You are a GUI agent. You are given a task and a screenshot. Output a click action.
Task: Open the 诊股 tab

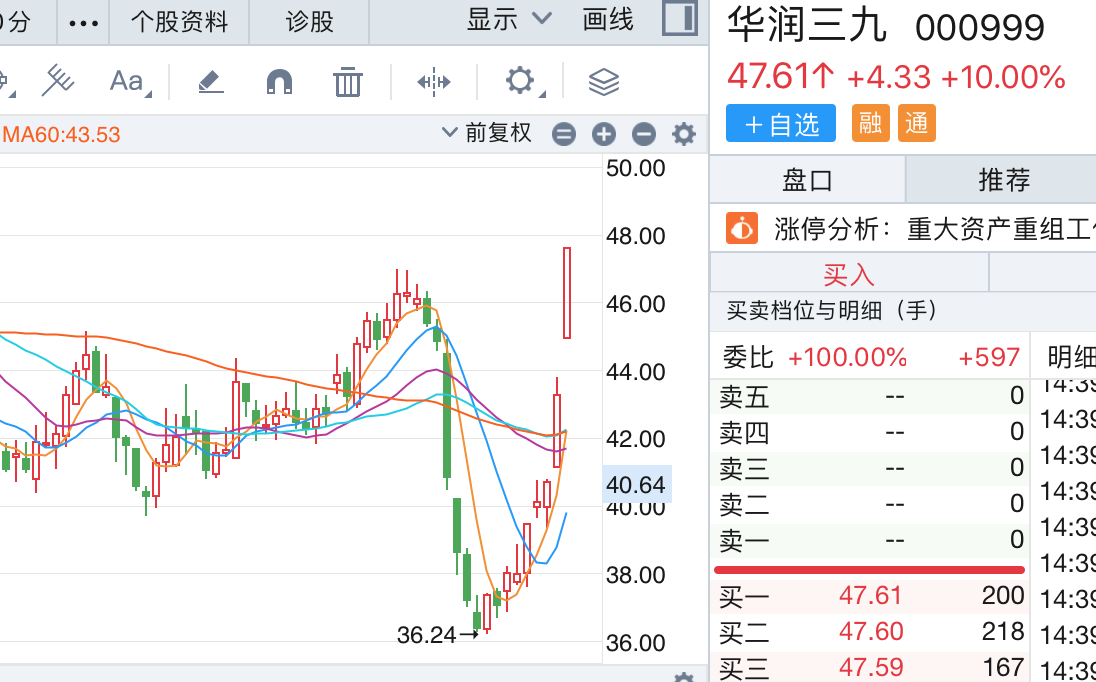point(309,22)
